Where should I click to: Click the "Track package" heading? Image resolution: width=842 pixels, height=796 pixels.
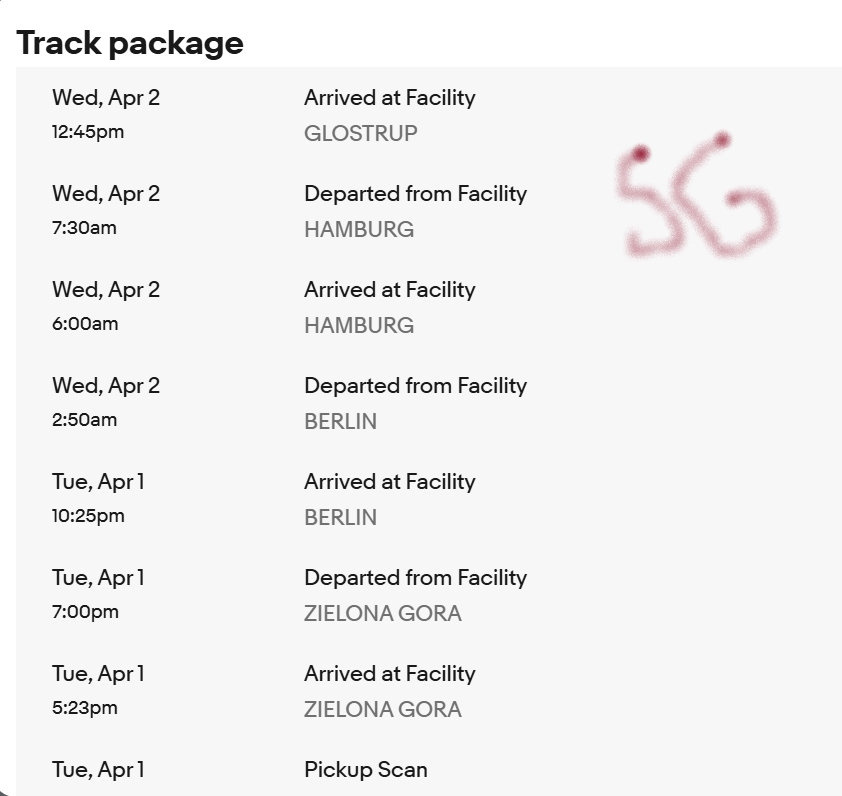pos(130,43)
